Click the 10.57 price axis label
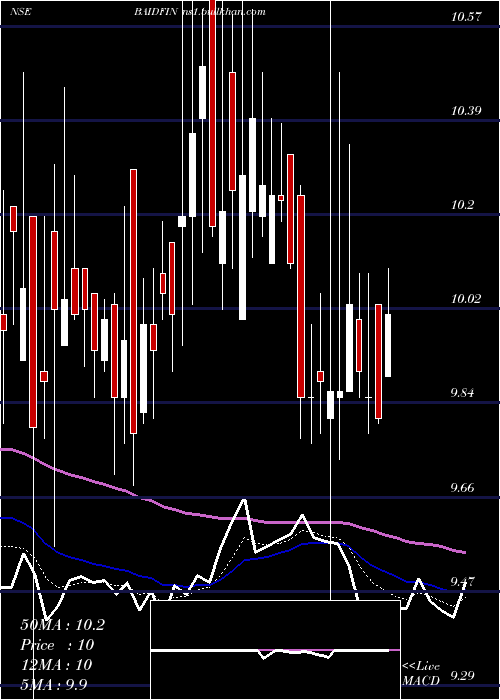This screenshot has width=500, height=700. coord(466,17)
